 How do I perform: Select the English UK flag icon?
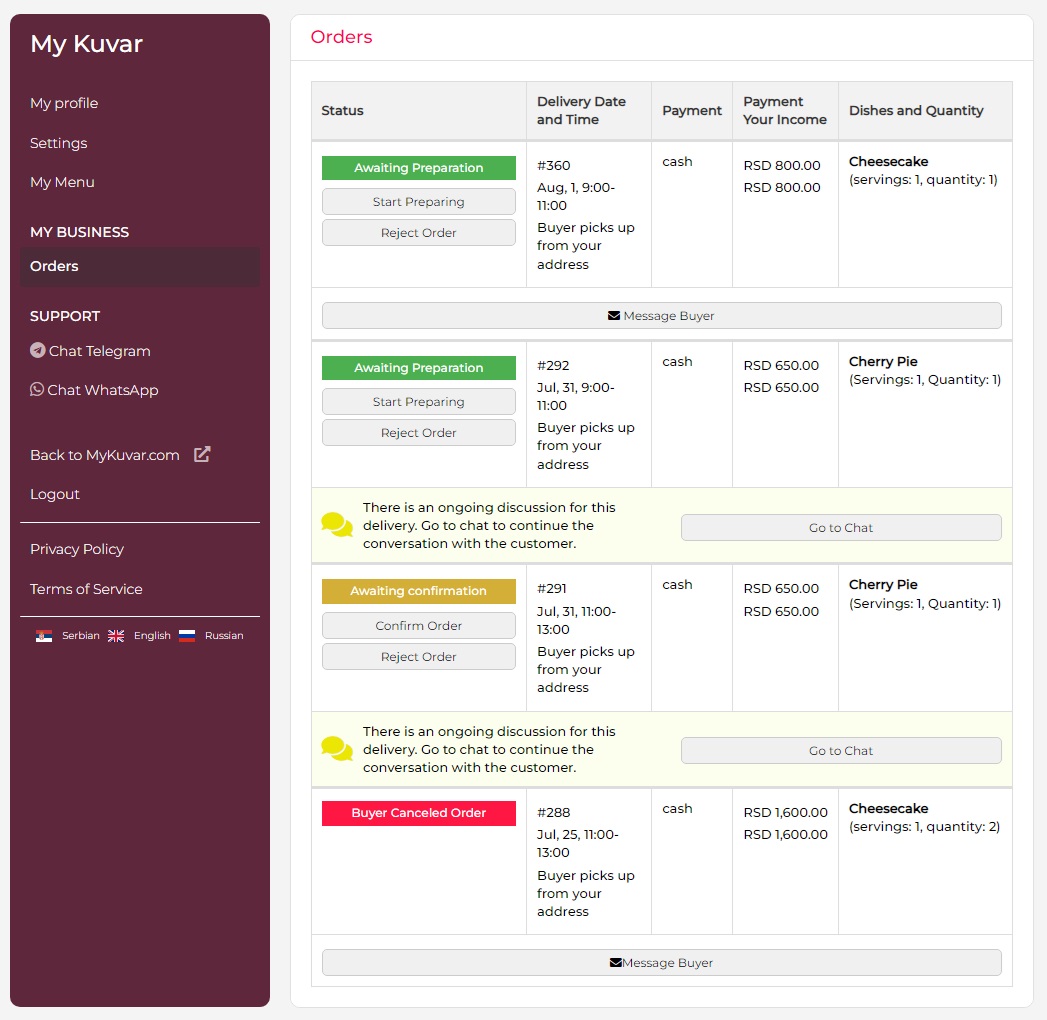click(116, 636)
